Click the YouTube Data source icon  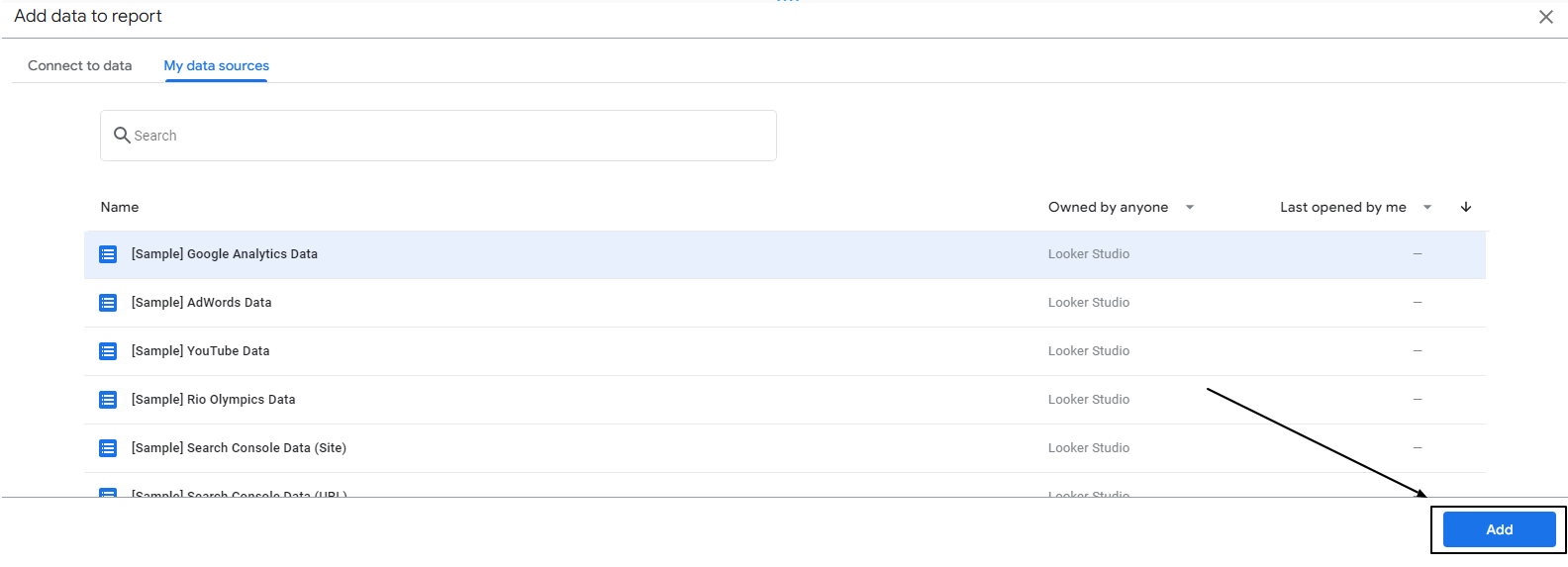tap(108, 351)
